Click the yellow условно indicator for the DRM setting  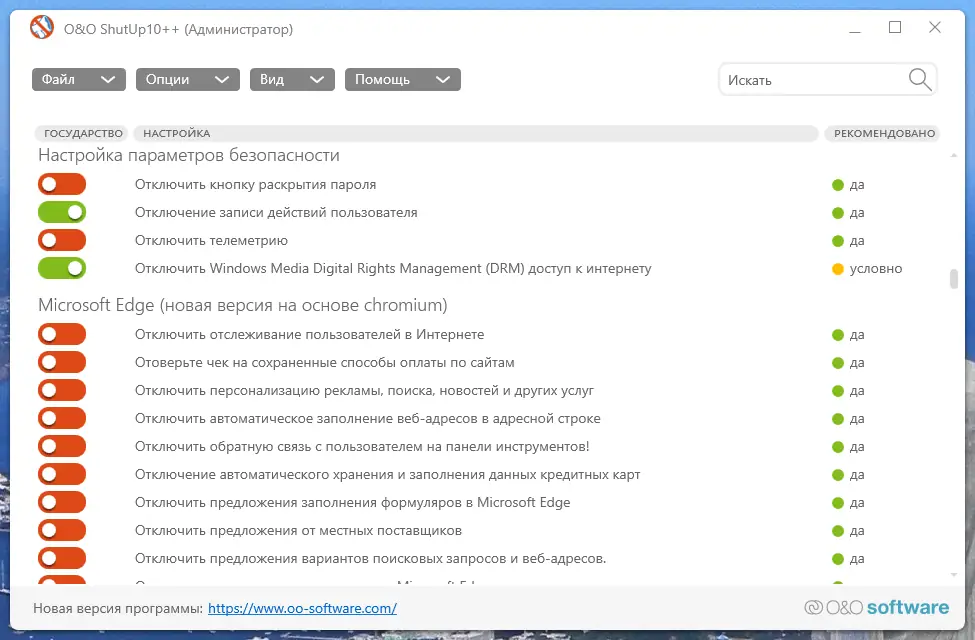tap(836, 268)
